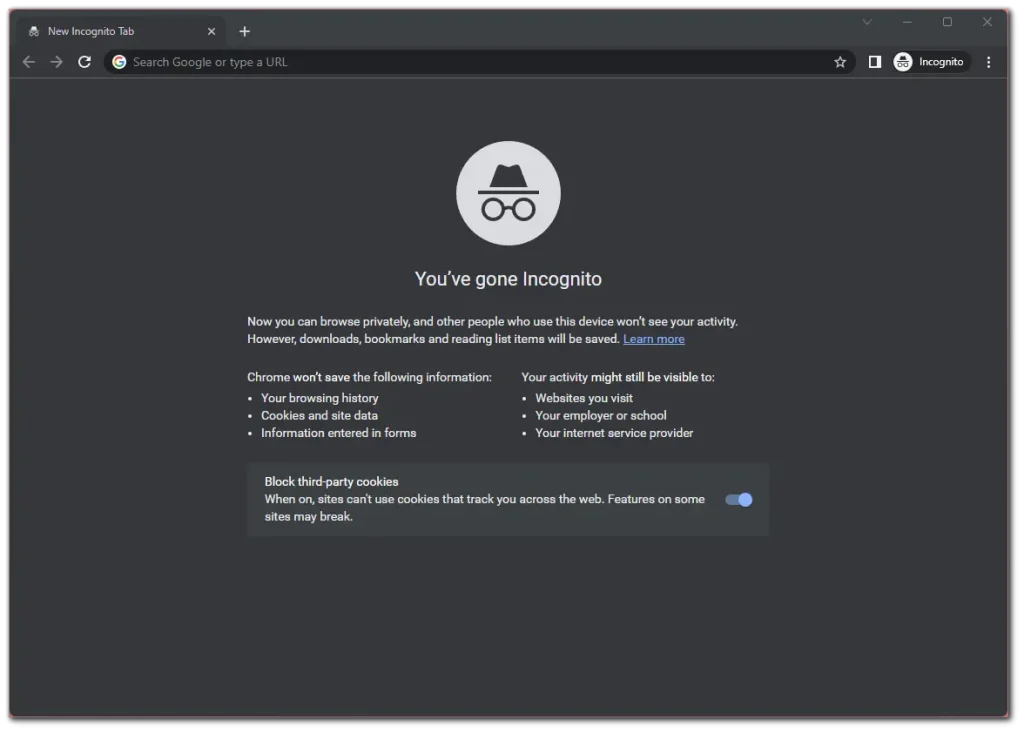Screen dimensions: 1024x733
Task: Click the Incognito profile chip
Action: (931, 62)
